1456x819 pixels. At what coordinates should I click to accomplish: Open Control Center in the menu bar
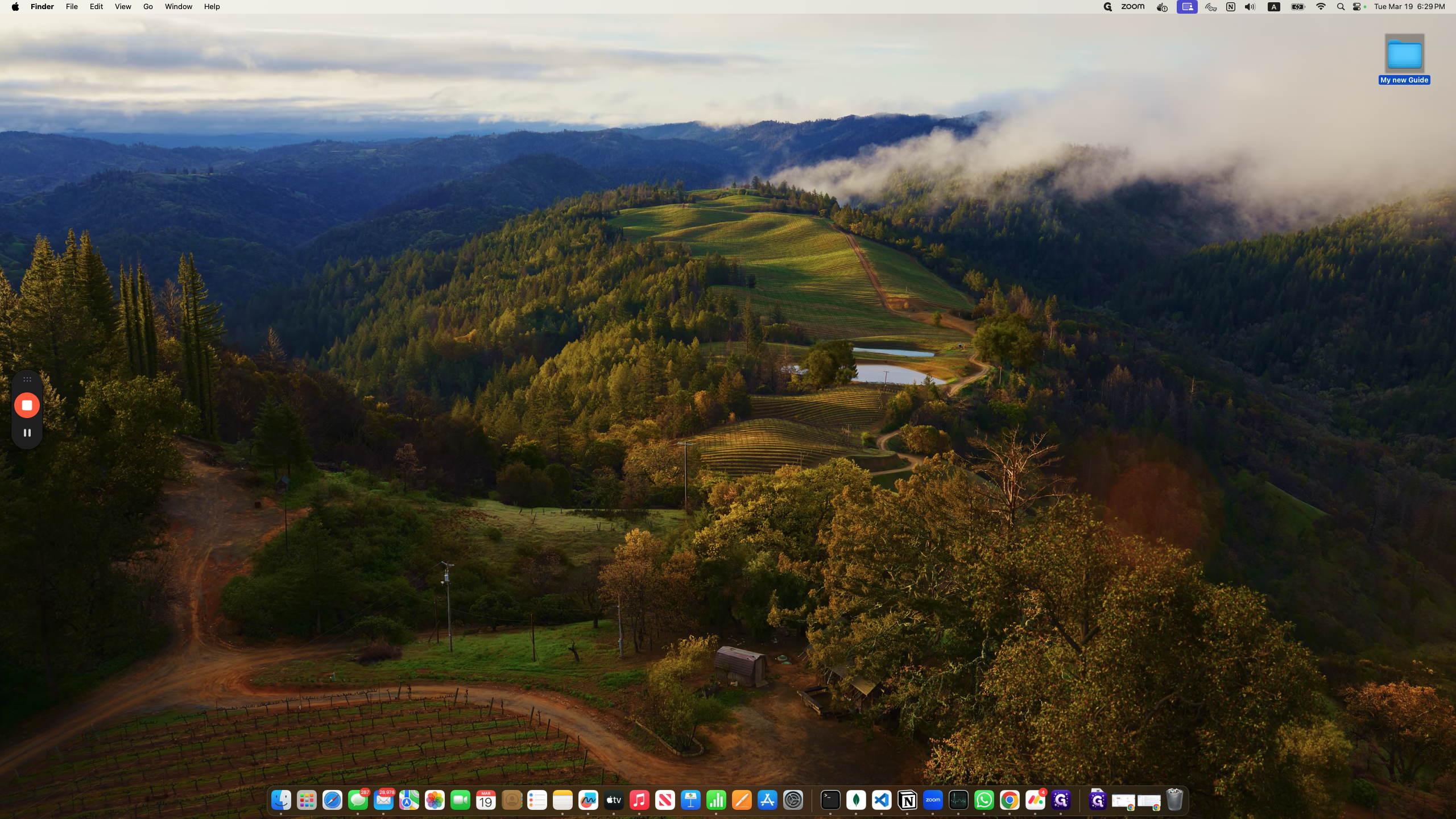pos(1358,7)
